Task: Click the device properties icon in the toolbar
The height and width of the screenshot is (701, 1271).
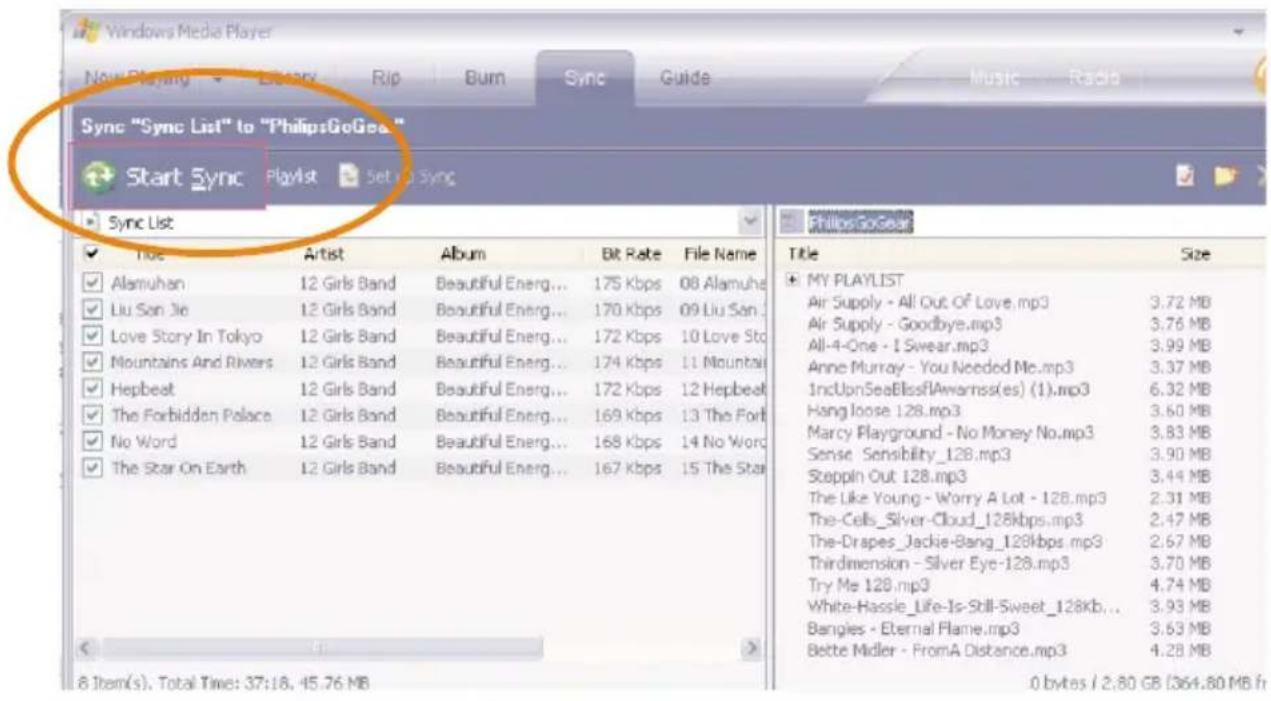Action: click(1186, 177)
